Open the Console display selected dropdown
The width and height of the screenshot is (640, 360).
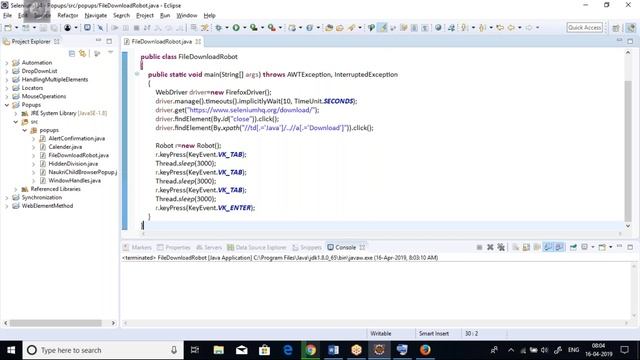(593, 247)
